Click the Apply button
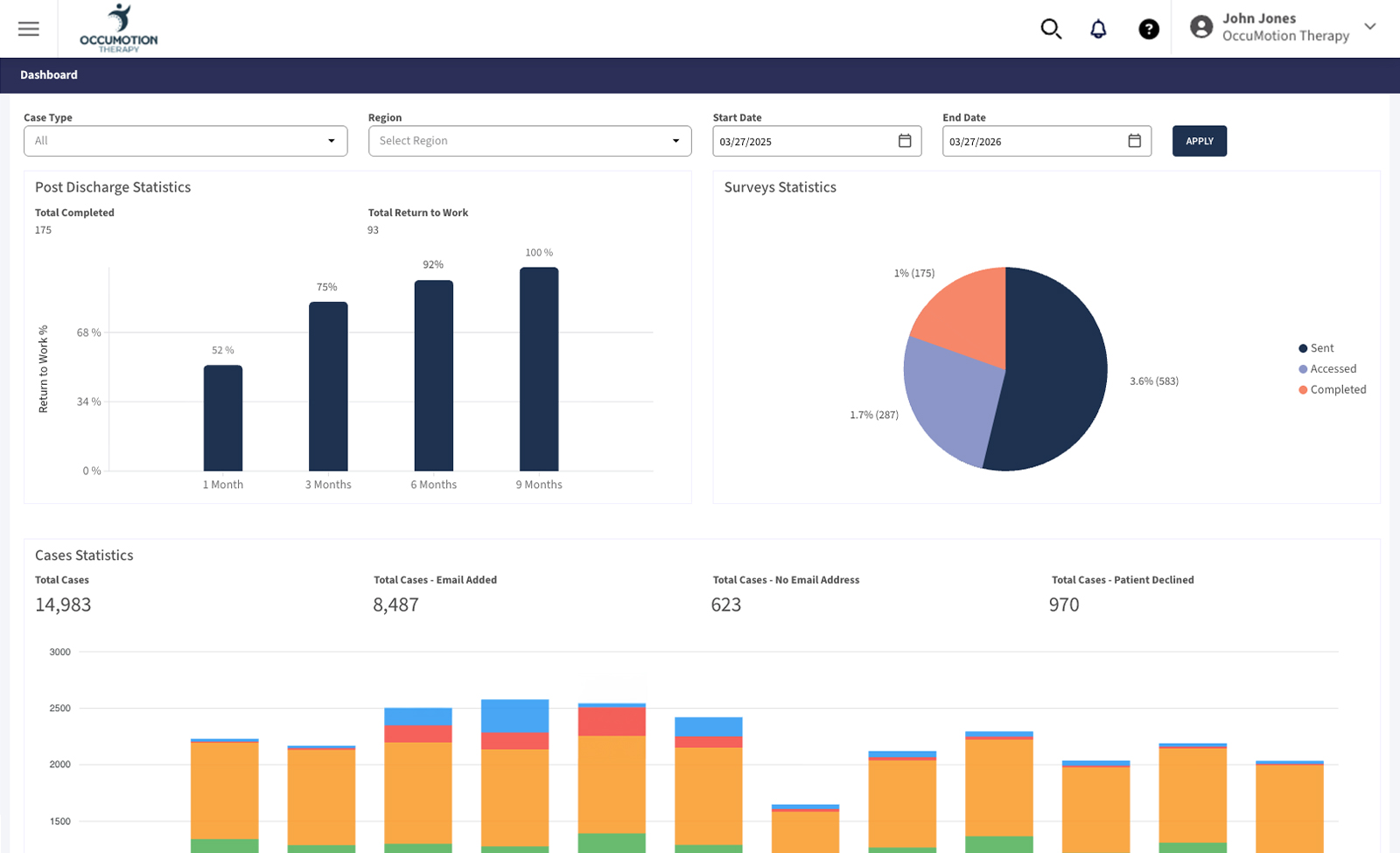Image resolution: width=1400 pixels, height=853 pixels. coord(1200,141)
